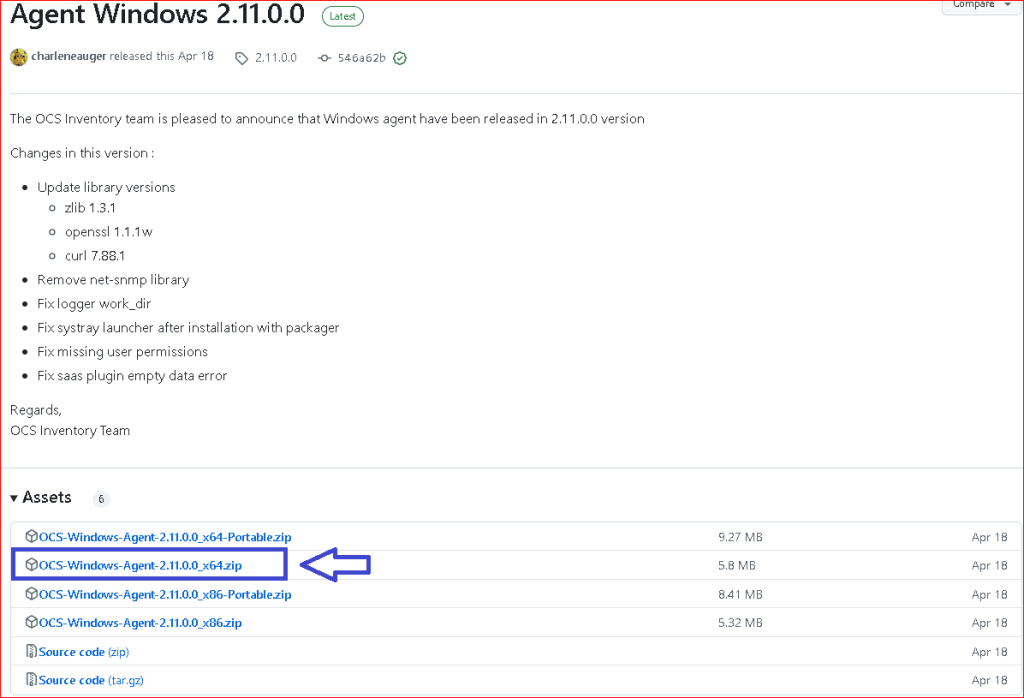Image resolution: width=1024 pixels, height=698 pixels.
Task: Click 'Fix logger work_dir' bullet
Action: [94, 304]
